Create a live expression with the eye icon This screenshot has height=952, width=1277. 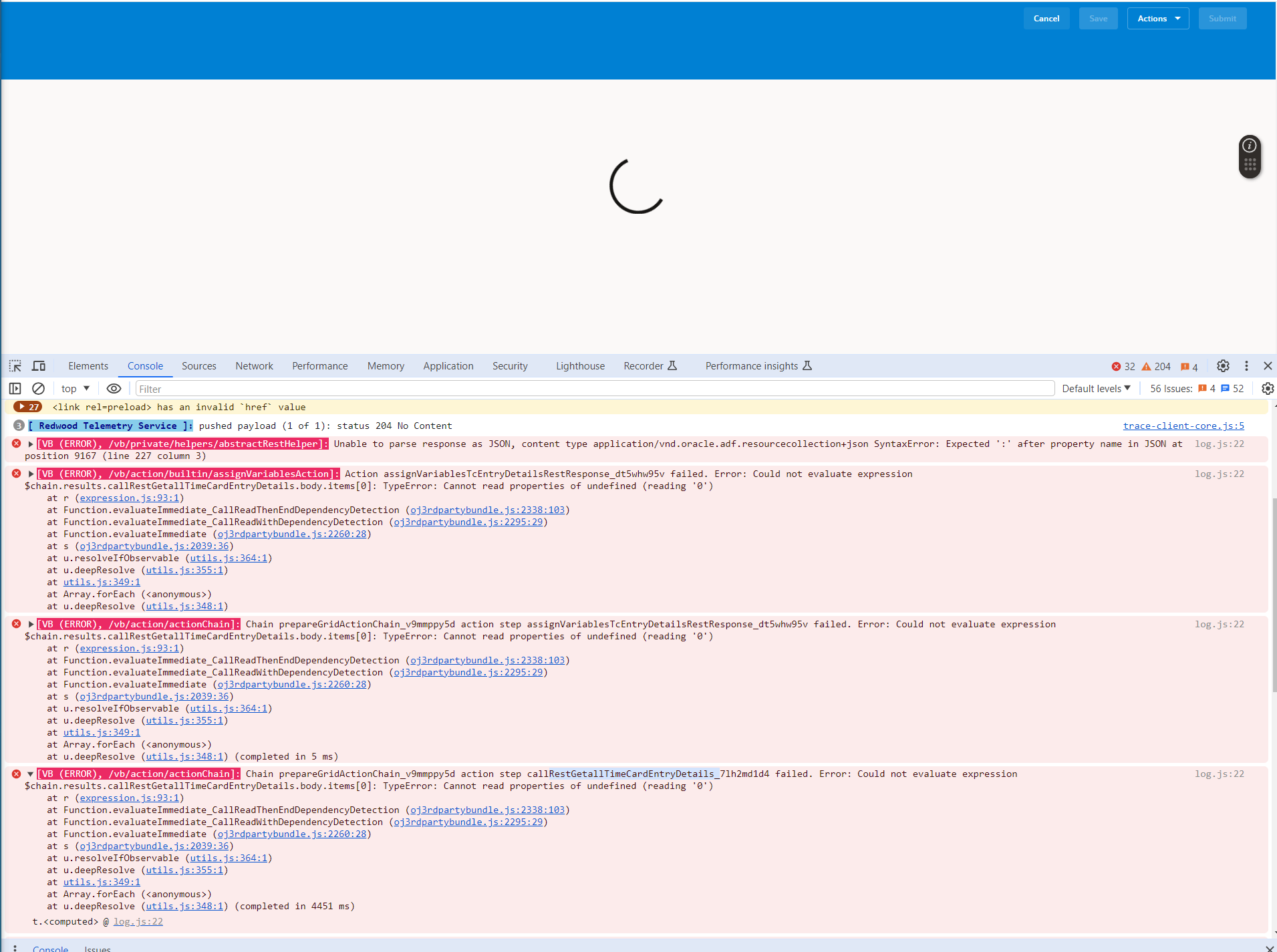pos(114,388)
